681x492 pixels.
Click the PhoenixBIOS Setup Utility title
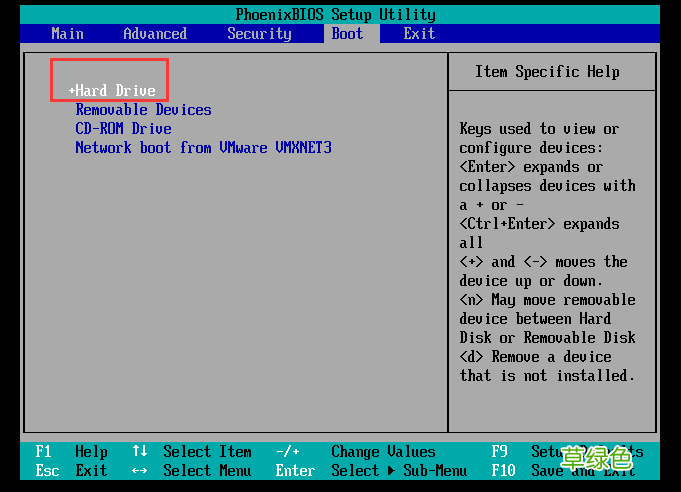[x=336, y=14]
